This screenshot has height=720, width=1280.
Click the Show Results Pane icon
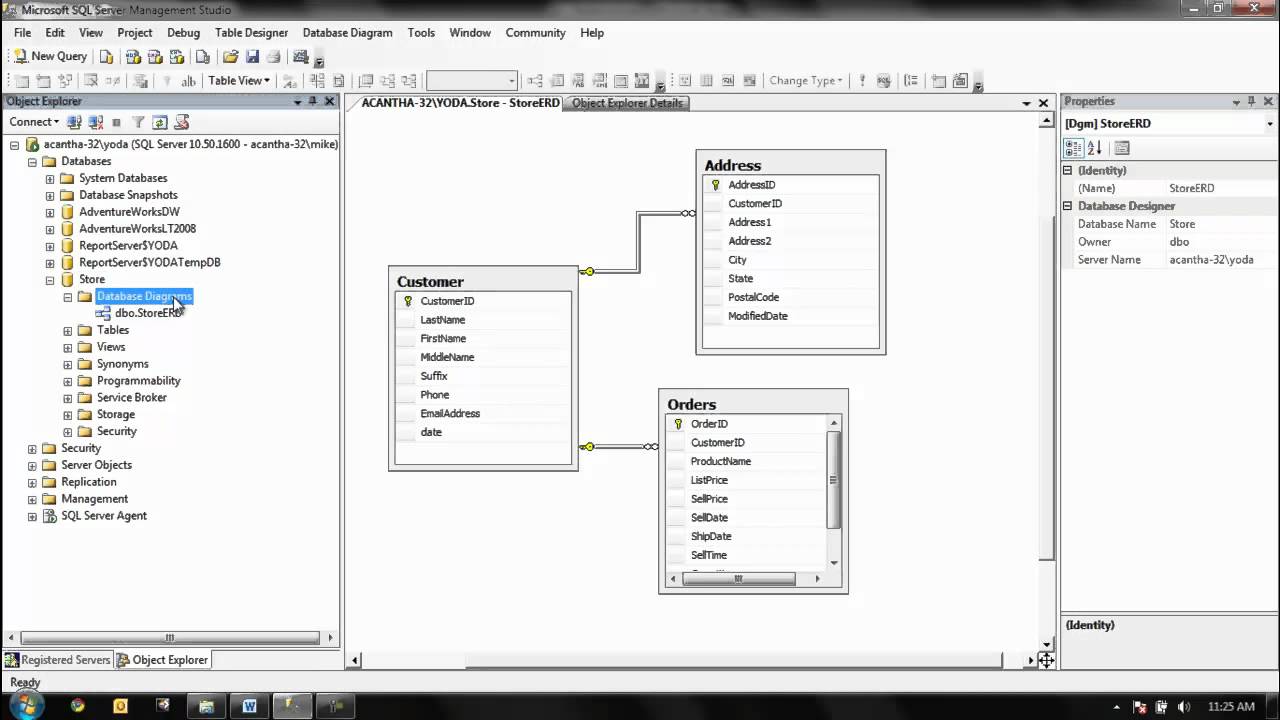pyautogui.click(x=749, y=80)
